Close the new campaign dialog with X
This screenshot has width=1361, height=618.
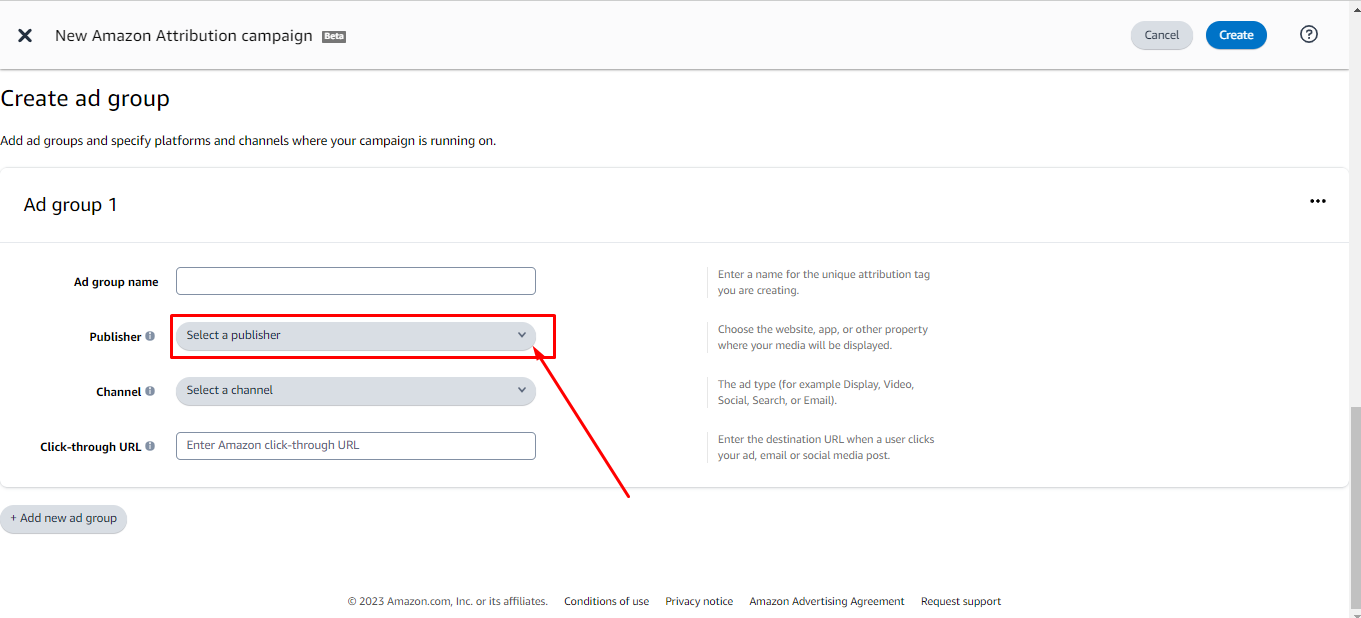(x=25, y=35)
